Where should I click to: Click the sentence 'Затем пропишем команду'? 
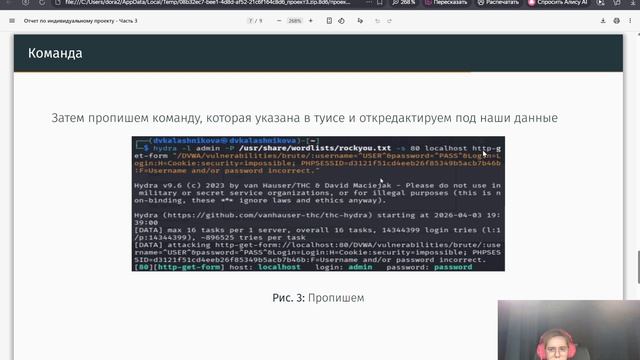pos(126,118)
